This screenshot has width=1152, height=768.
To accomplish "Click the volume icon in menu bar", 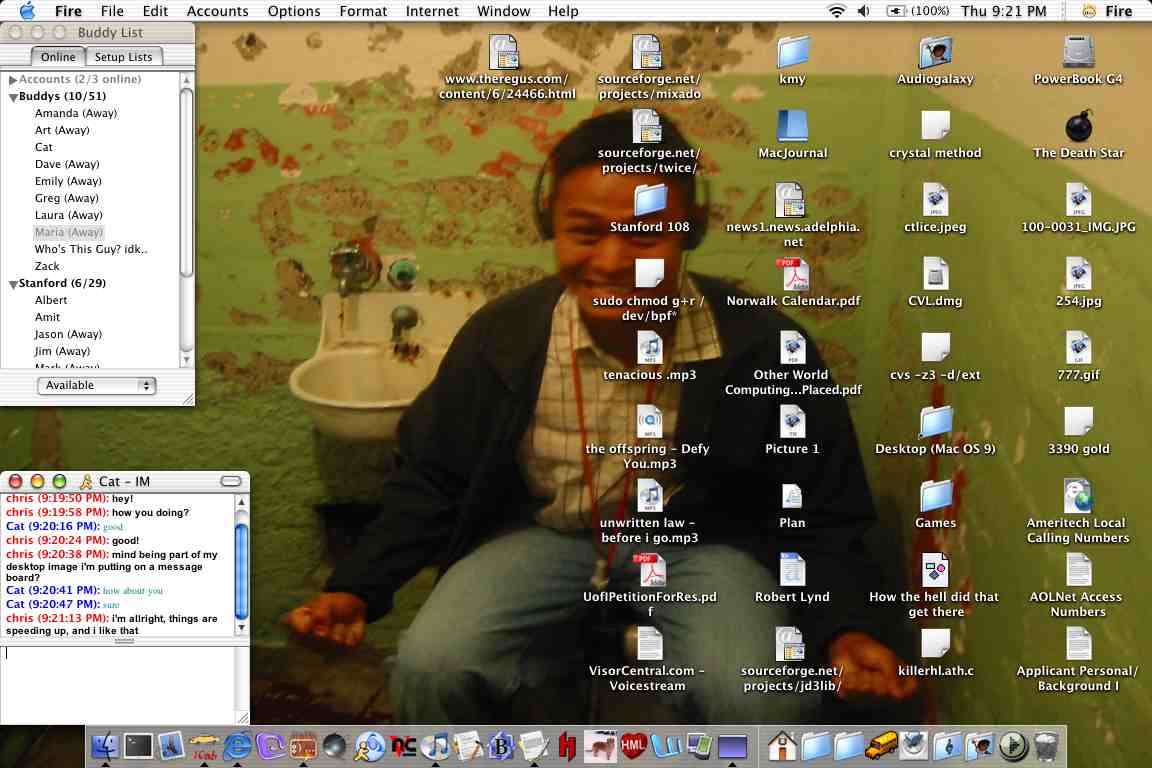I will [x=863, y=11].
